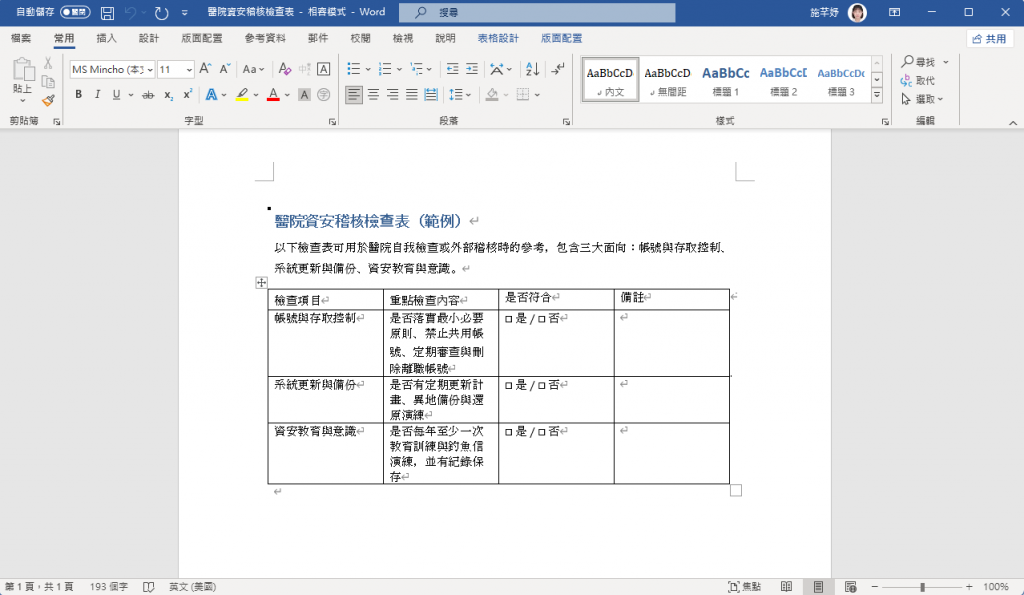Click the word count in status bar

pos(109,587)
